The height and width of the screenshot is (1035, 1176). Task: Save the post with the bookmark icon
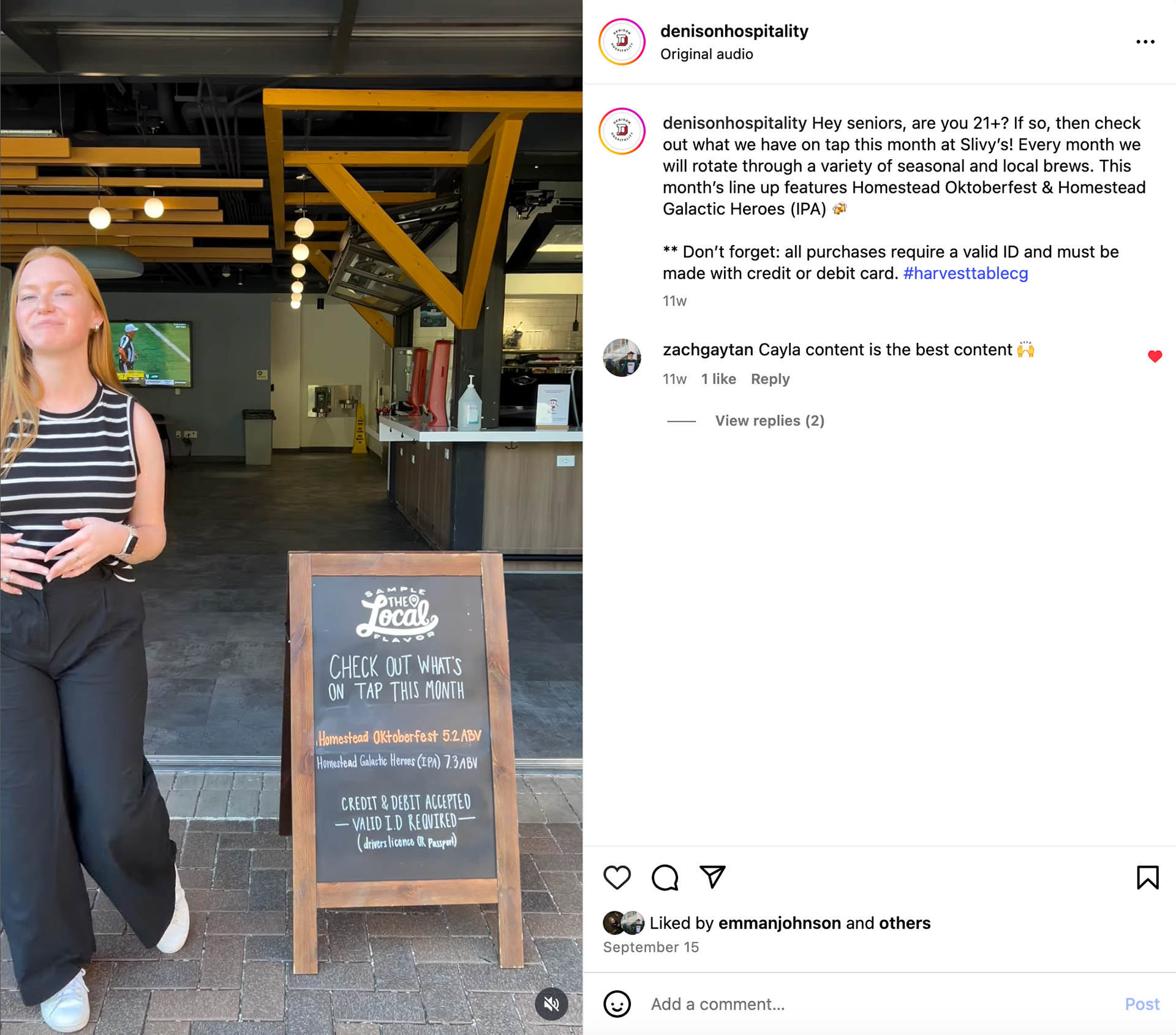pos(1147,877)
